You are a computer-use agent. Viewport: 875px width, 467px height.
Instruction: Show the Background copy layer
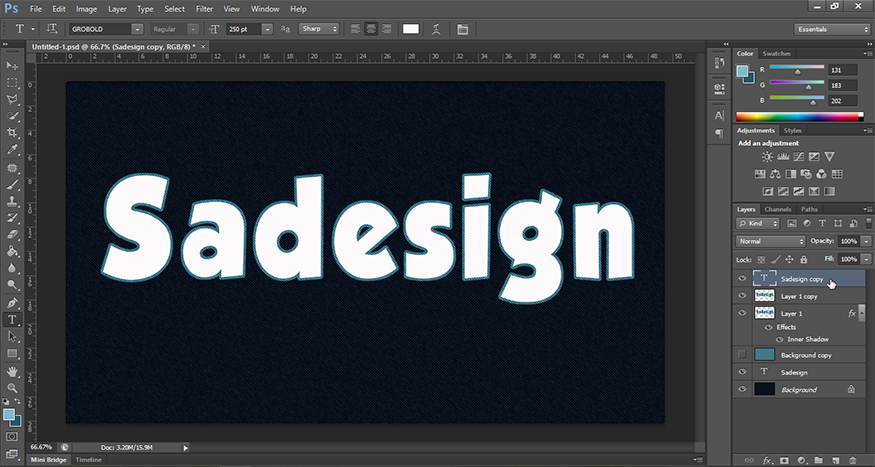[x=742, y=354]
